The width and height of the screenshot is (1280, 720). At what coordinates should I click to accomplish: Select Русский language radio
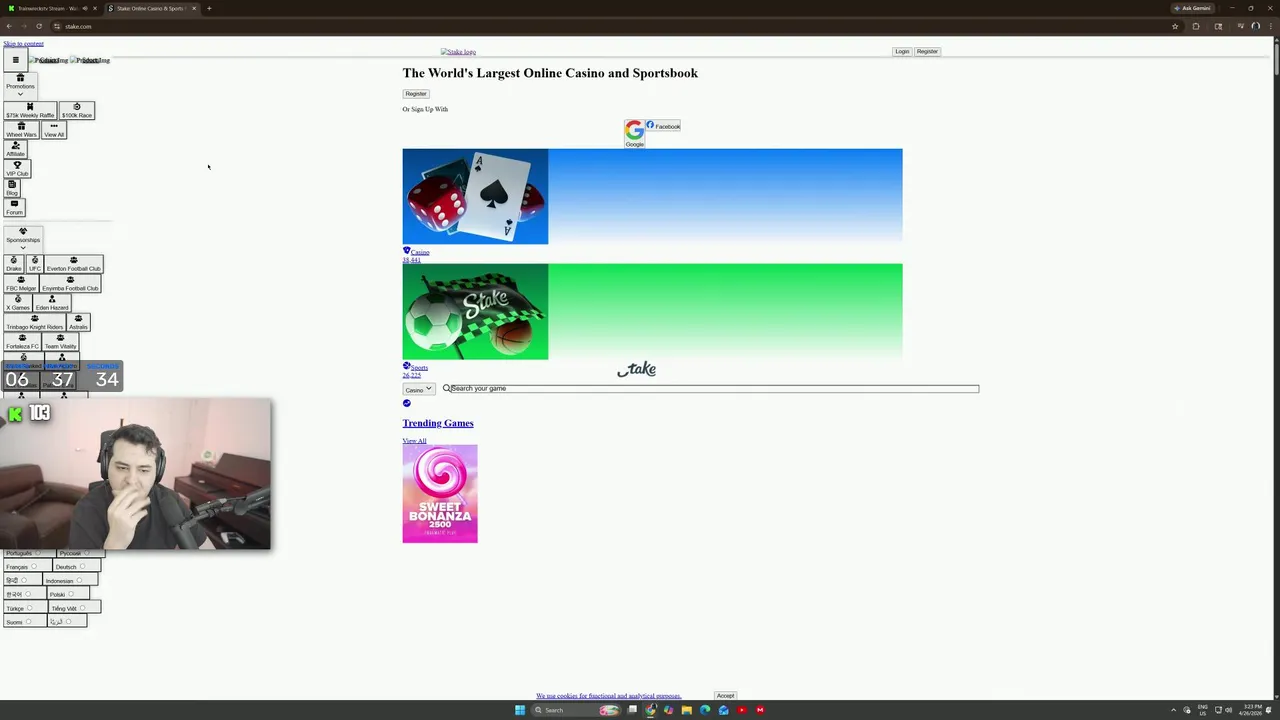point(87,553)
